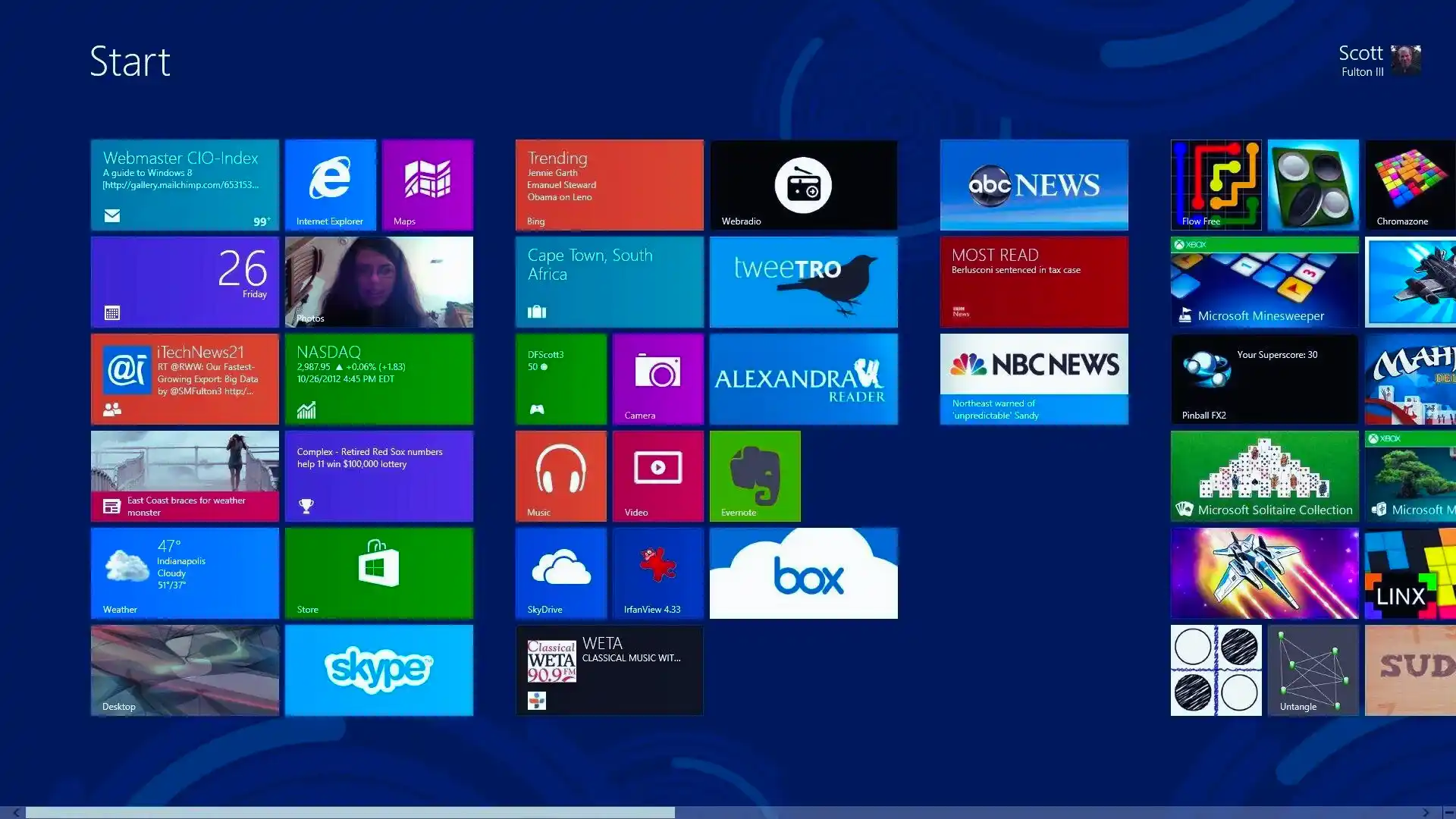Image resolution: width=1456 pixels, height=819 pixels.
Task: Open the Box cloud tile
Action: (x=804, y=573)
